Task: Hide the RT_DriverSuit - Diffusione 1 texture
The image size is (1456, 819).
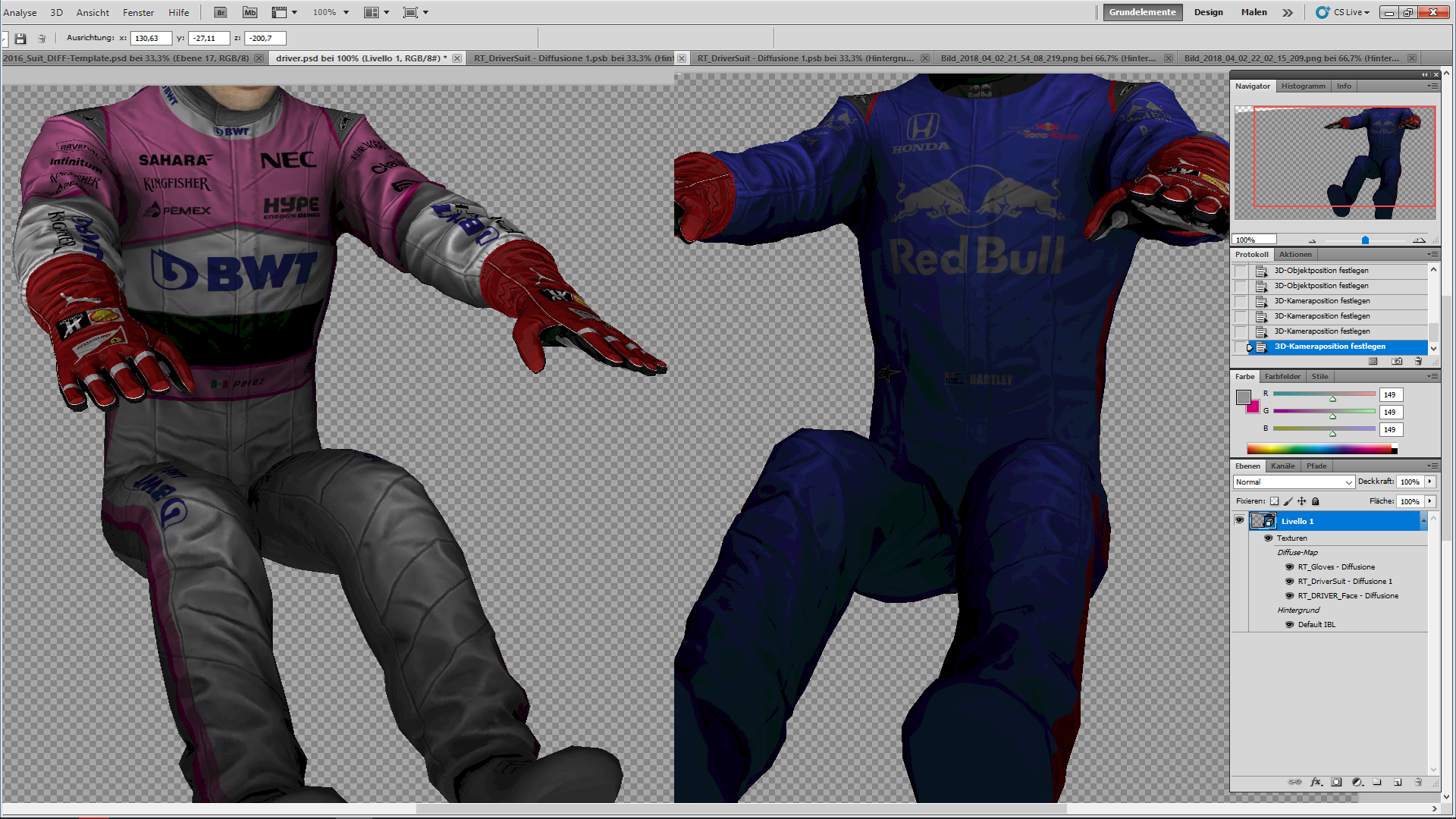Action: pyautogui.click(x=1289, y=582)
